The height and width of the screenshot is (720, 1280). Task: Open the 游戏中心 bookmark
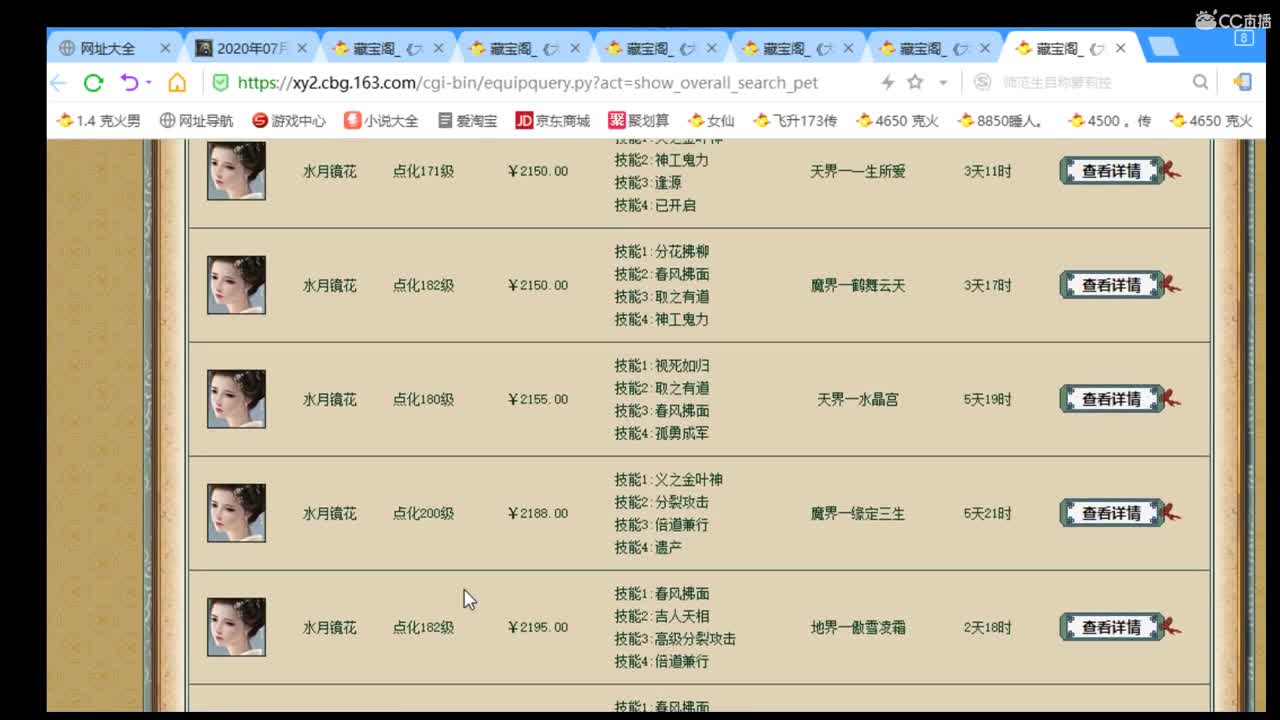pyautogui.click(x=289, y=121)
